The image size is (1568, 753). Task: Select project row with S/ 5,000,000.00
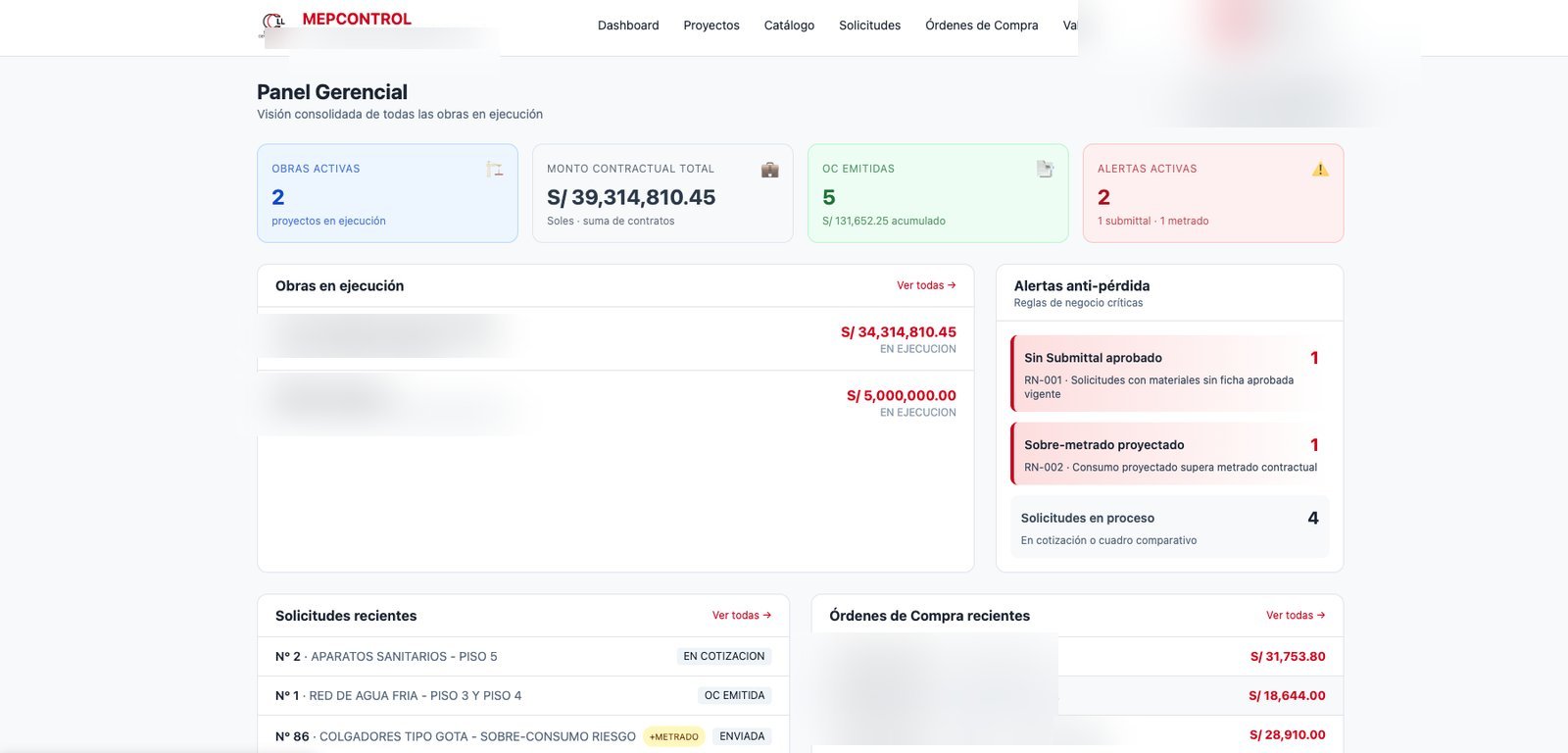615,403
